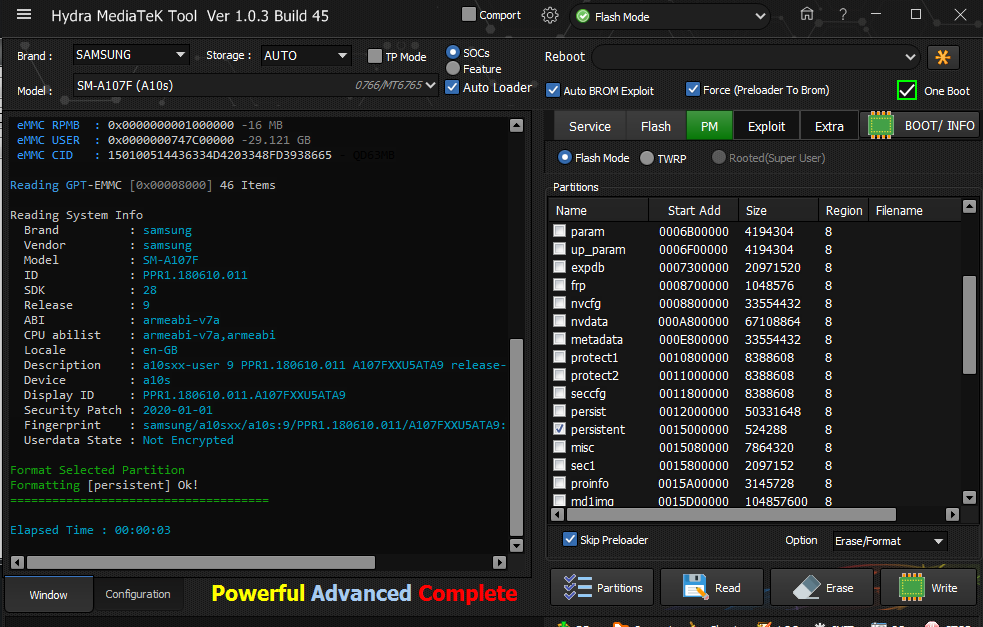This screenshot has height=627, width=983.
Task: Select the metadata partition row name
Action: (x=596, y=339)
